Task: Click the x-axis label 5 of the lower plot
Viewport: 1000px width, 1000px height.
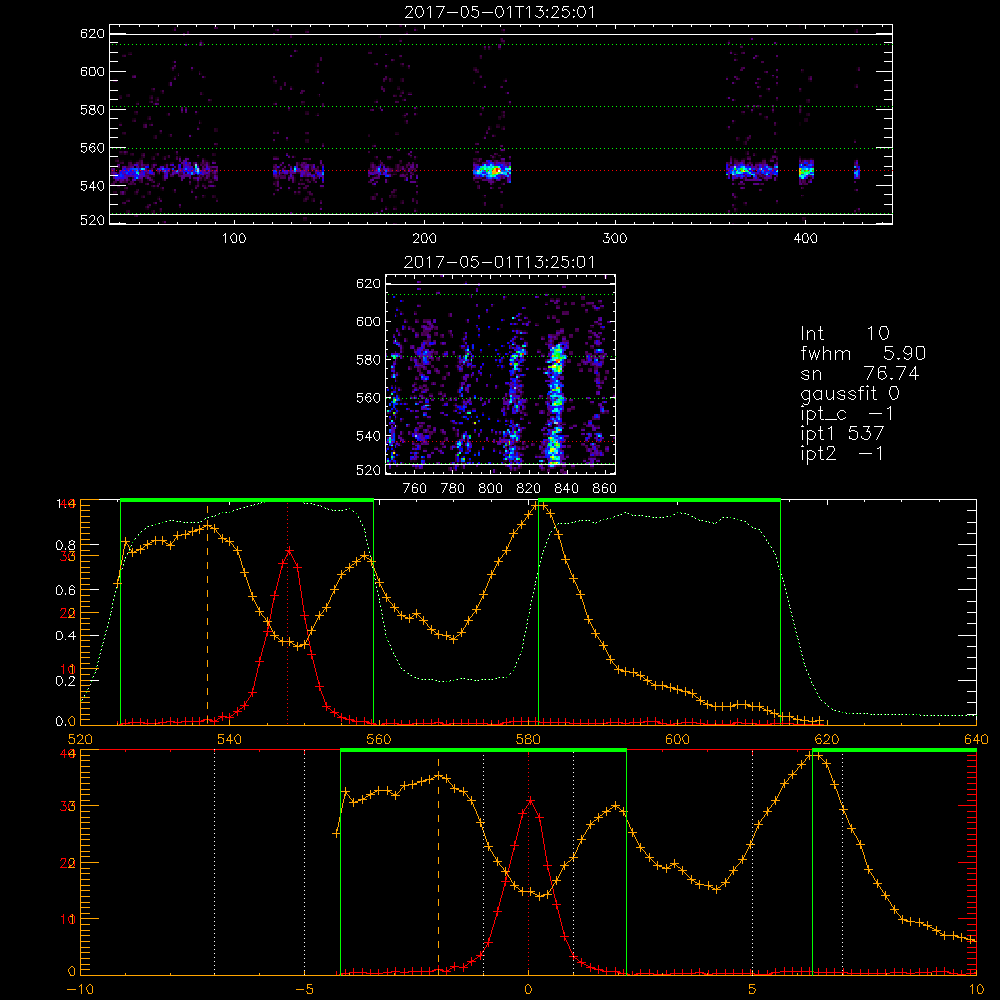Action: [752, 990]
